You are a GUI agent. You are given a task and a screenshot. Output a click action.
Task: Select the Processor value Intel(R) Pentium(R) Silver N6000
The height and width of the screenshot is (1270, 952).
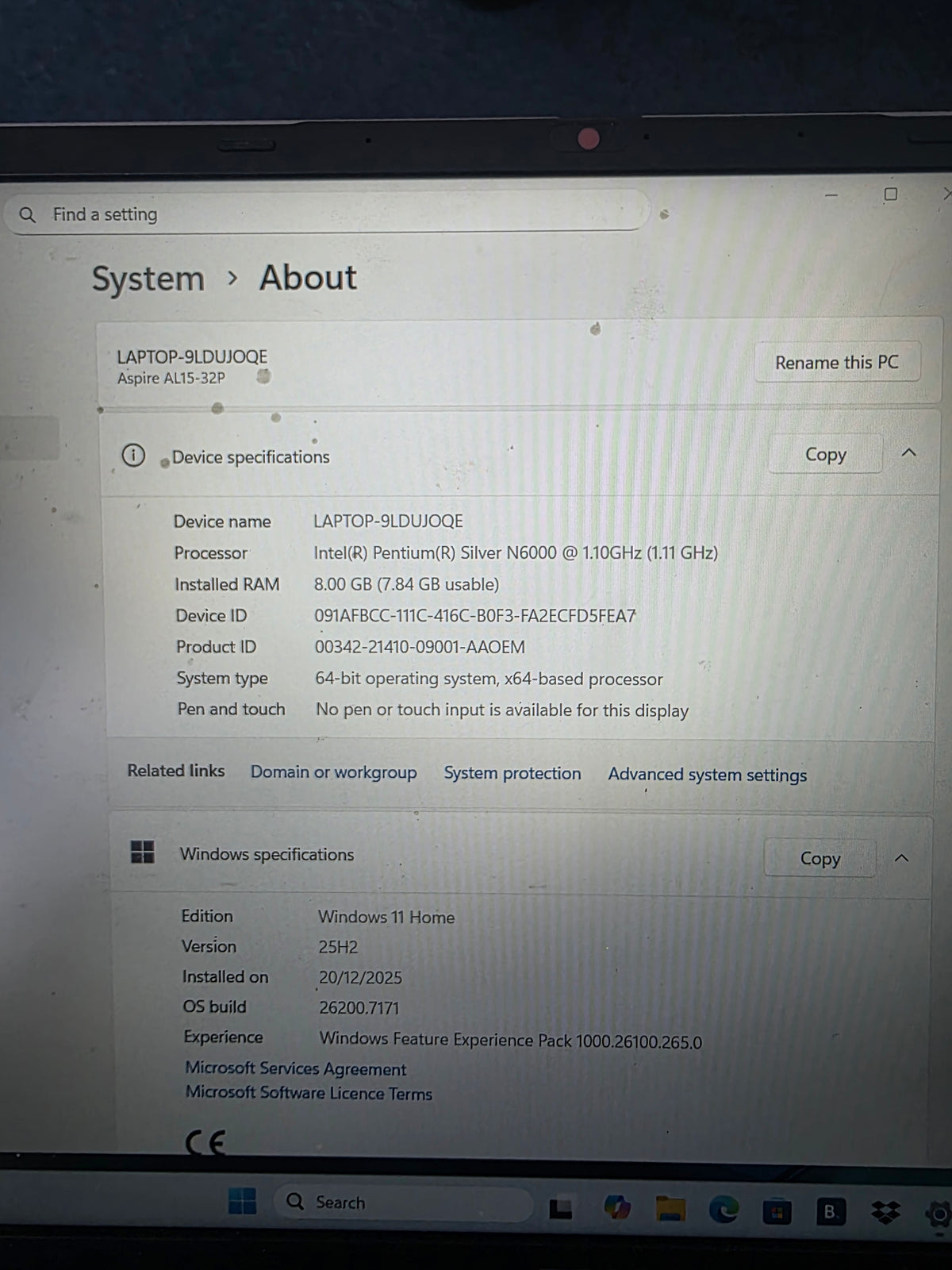(x=516, y=552)
